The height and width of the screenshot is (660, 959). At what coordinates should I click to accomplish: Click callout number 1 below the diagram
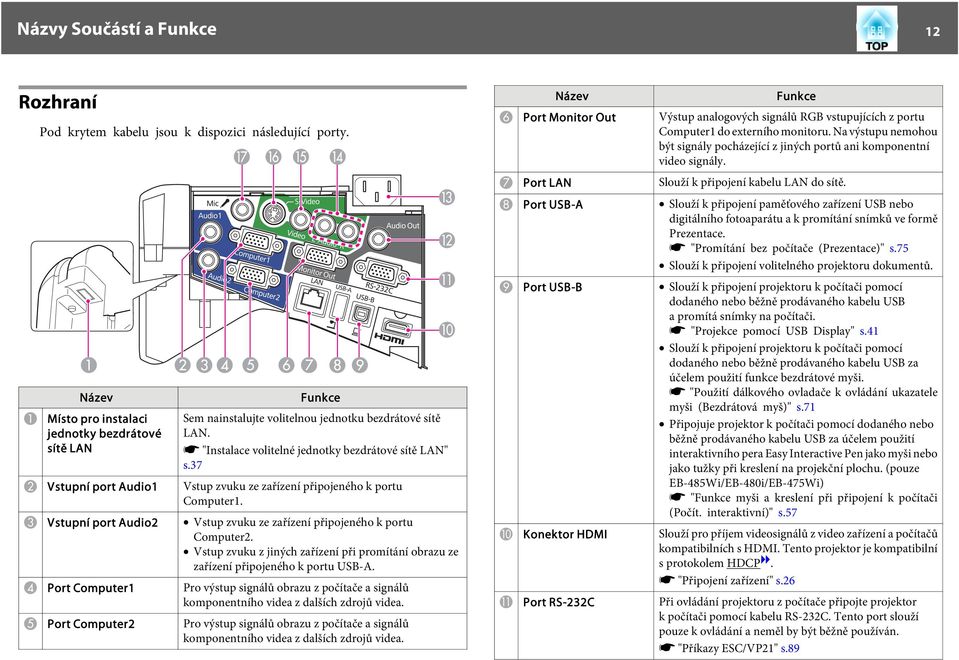point(89,365)
